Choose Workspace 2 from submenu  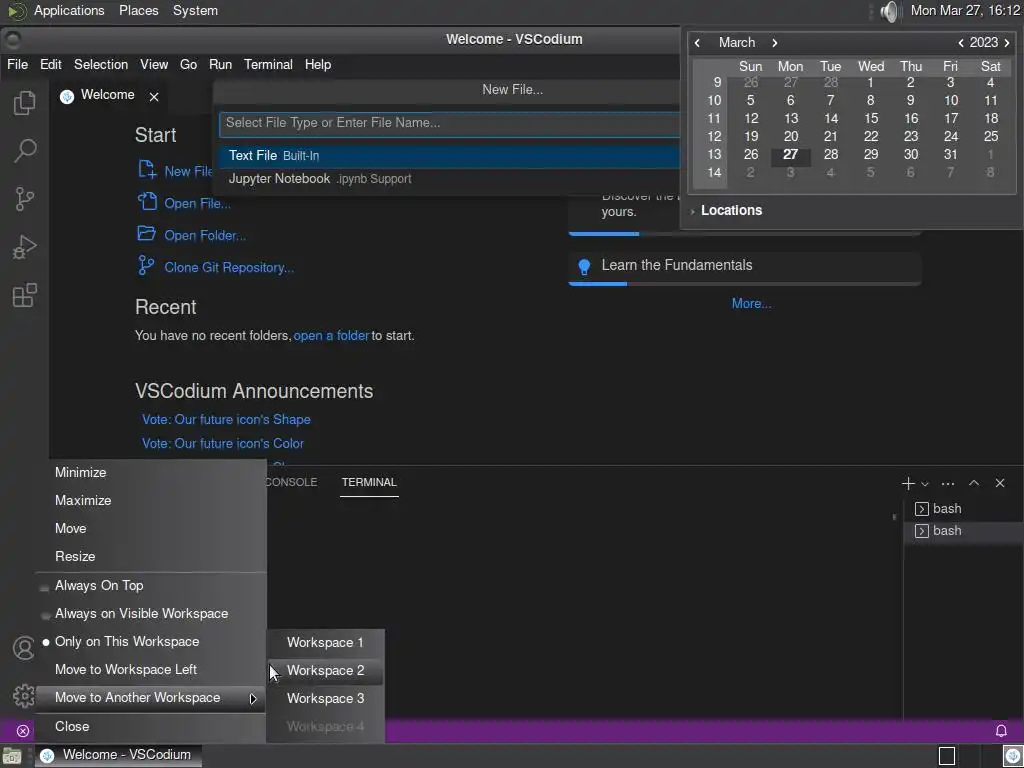point(325,671)
